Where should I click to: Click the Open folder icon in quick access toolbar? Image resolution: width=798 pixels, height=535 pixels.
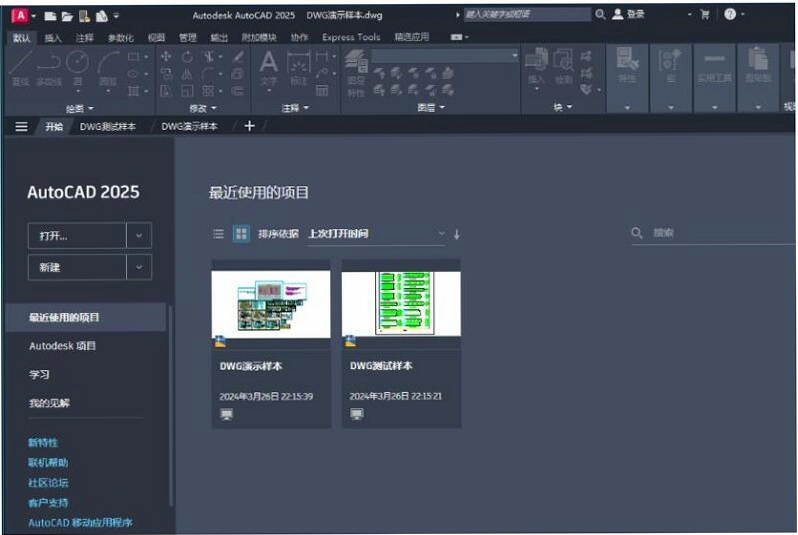tap(67, 16)
